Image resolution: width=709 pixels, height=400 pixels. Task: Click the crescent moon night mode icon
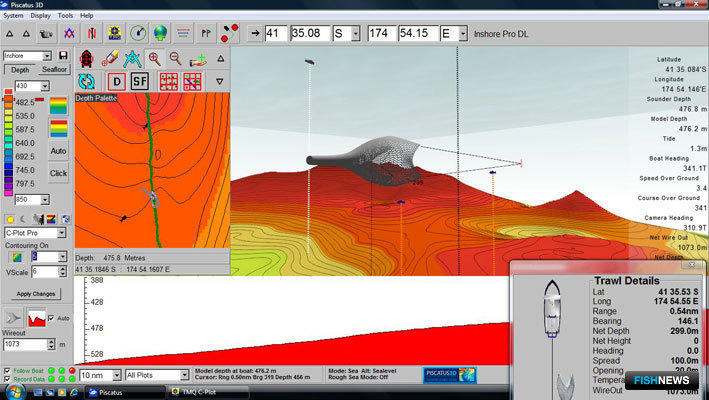[23, 220]
